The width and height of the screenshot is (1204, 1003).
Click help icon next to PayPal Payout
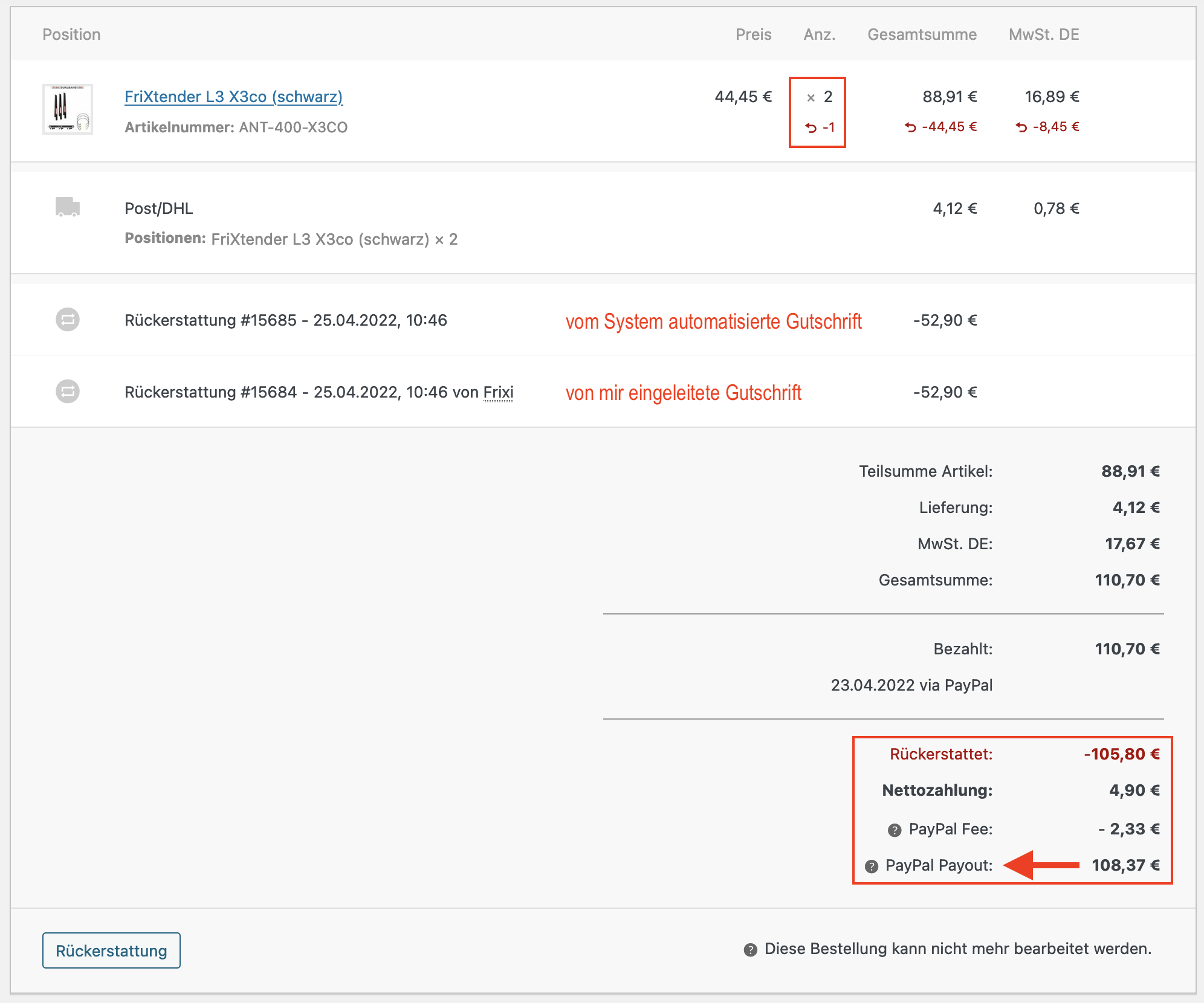coord(871,866)
